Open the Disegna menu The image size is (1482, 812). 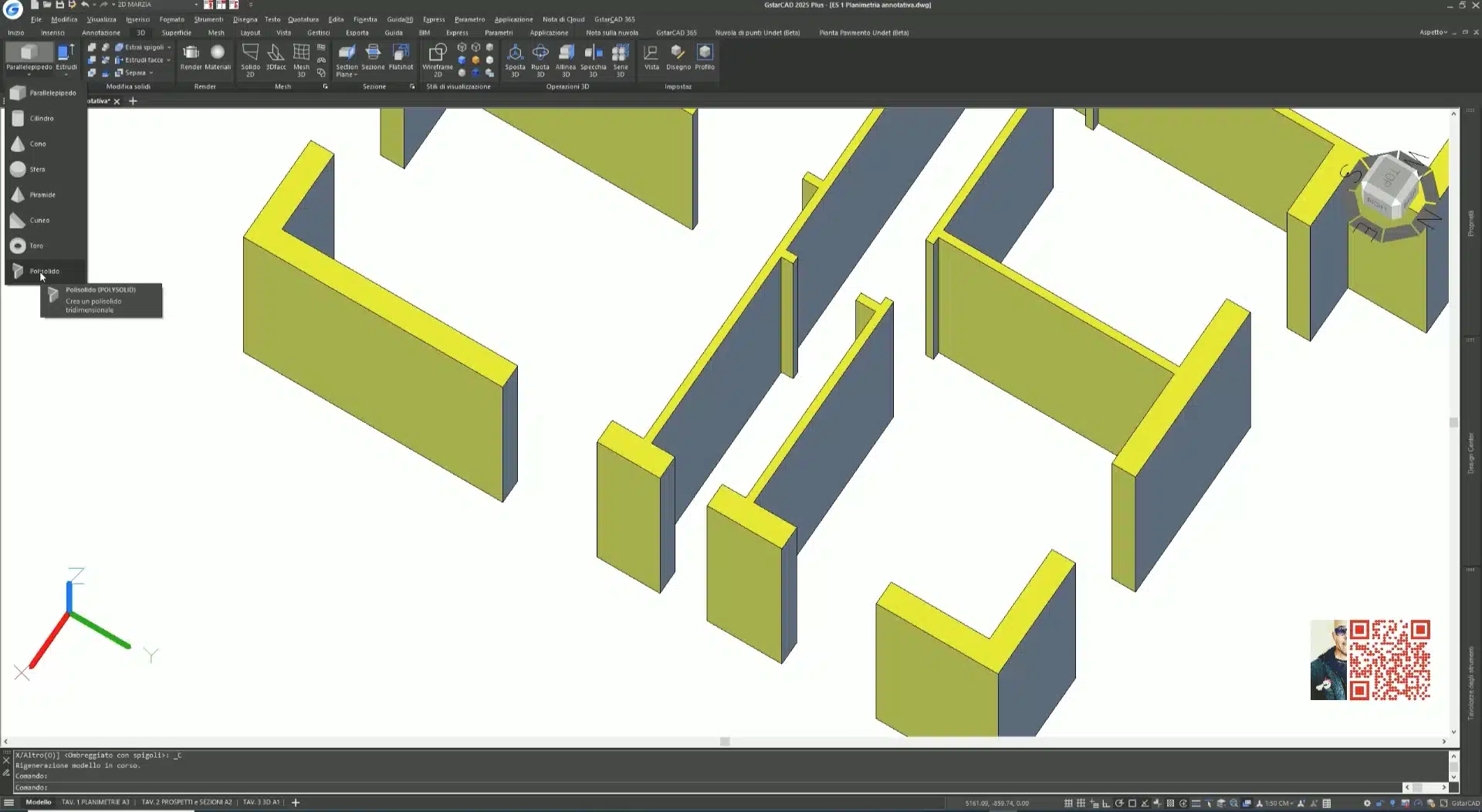[245, 19]
